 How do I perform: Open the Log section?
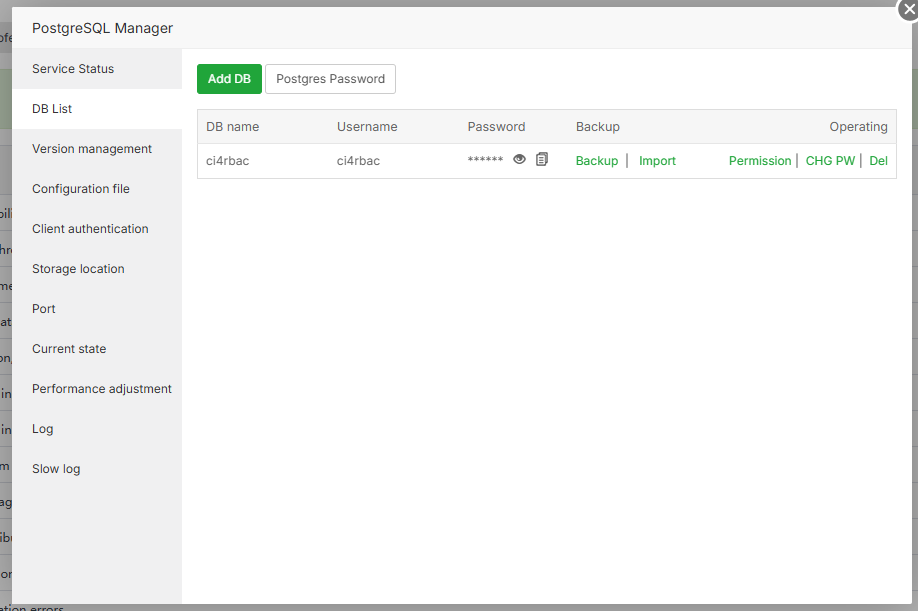point(97,428)
